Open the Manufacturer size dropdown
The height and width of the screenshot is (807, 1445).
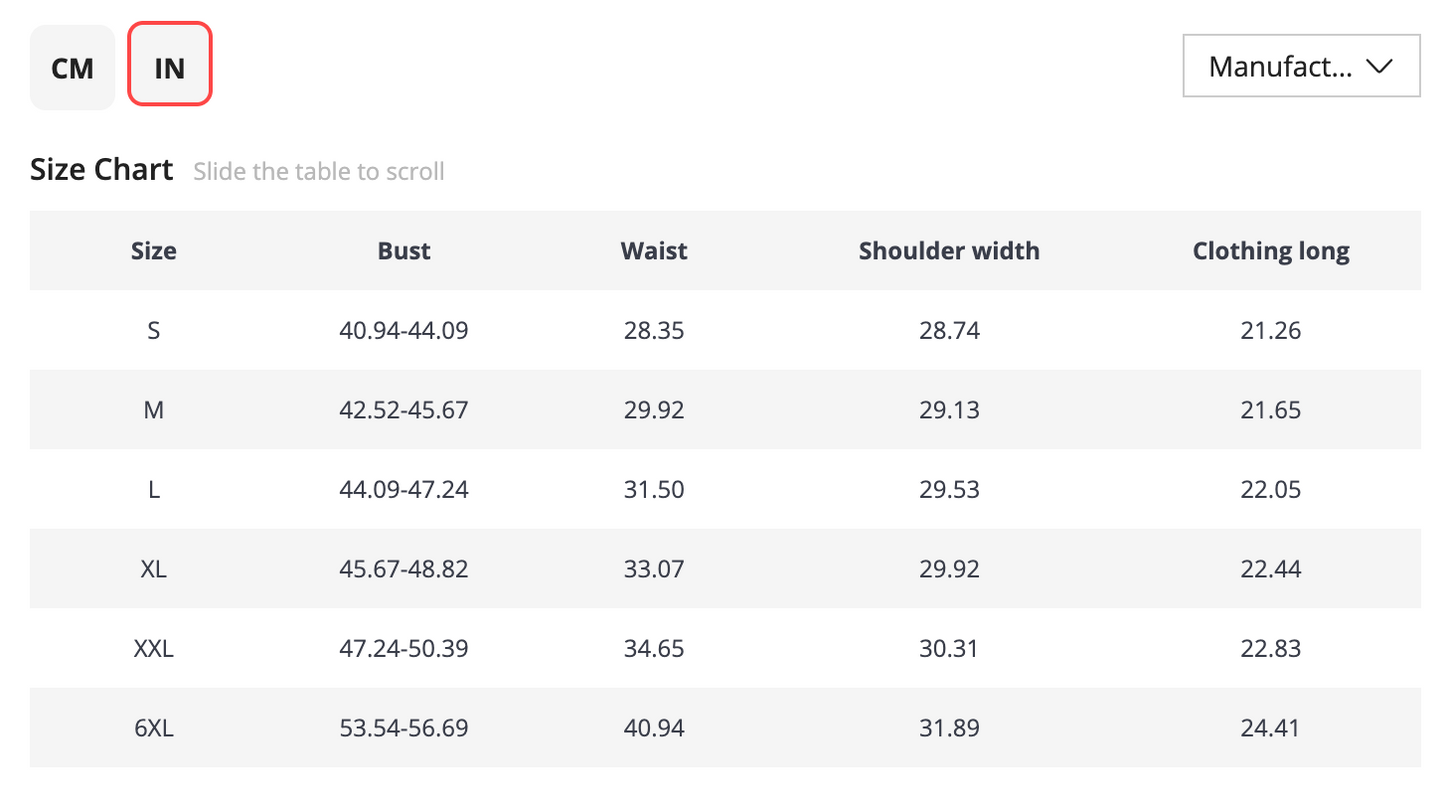[x=1301, y=66]
